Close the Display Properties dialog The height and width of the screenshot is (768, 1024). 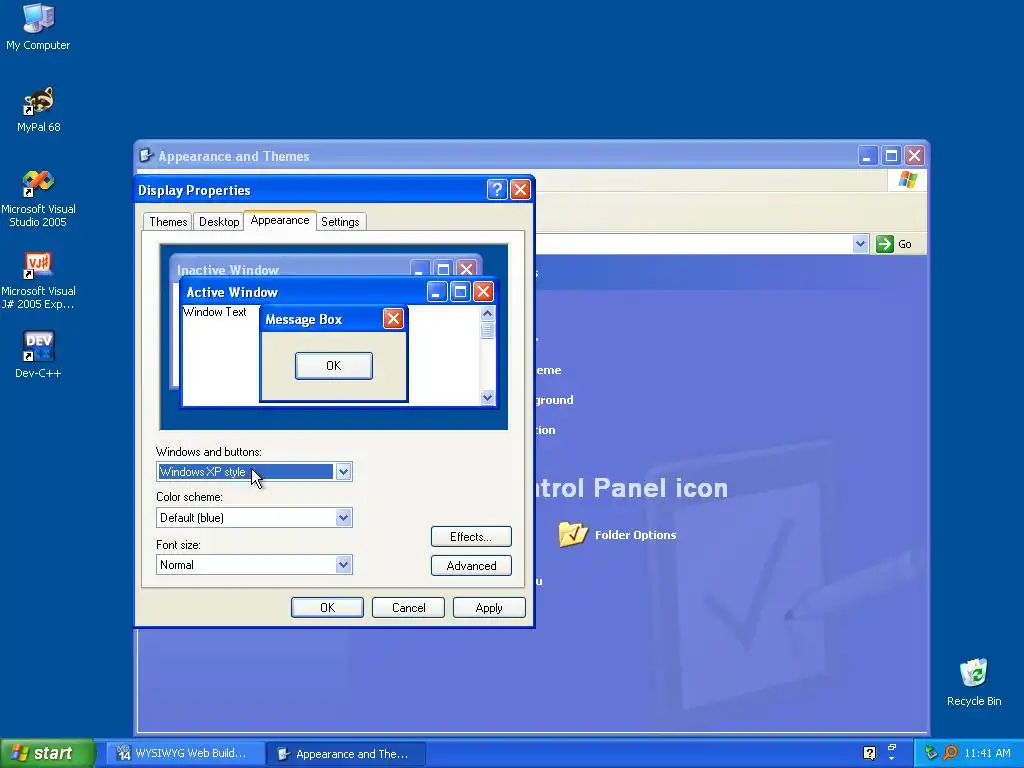[x=520, y=189]
